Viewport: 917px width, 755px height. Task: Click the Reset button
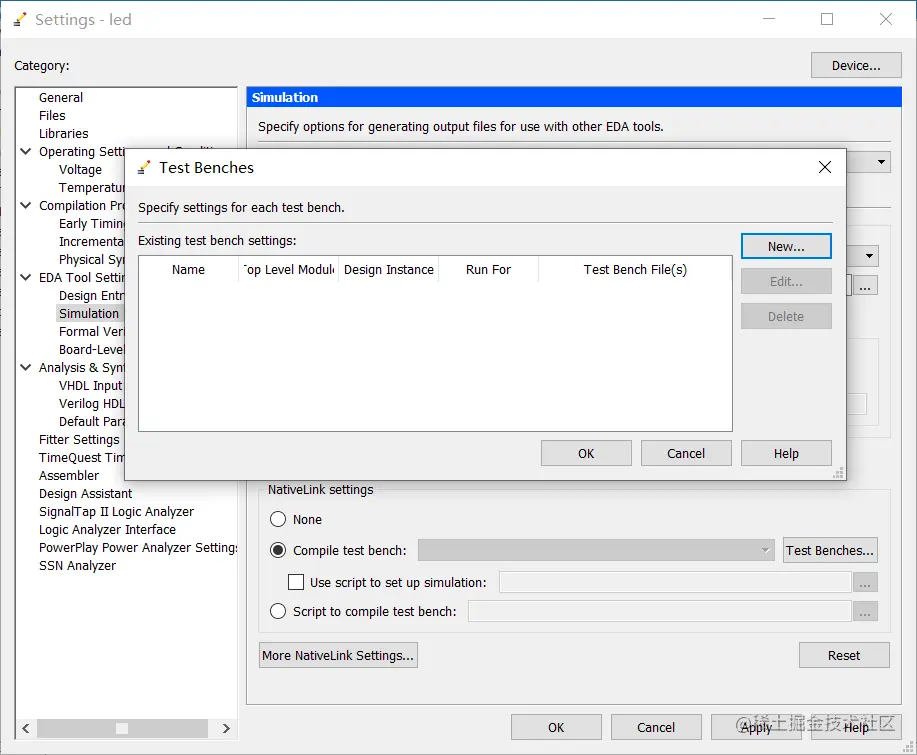point(844,655)
